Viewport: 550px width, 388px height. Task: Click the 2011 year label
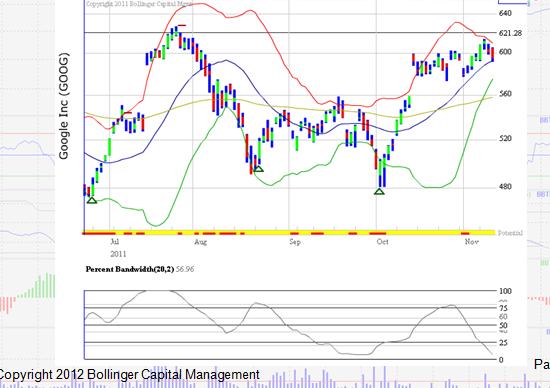click(118, 254)
